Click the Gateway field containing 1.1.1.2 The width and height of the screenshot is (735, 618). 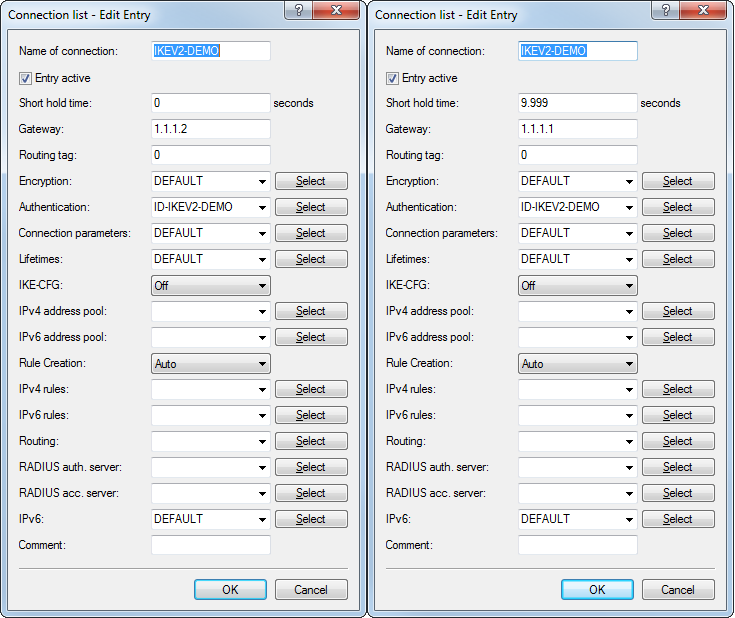210,129
